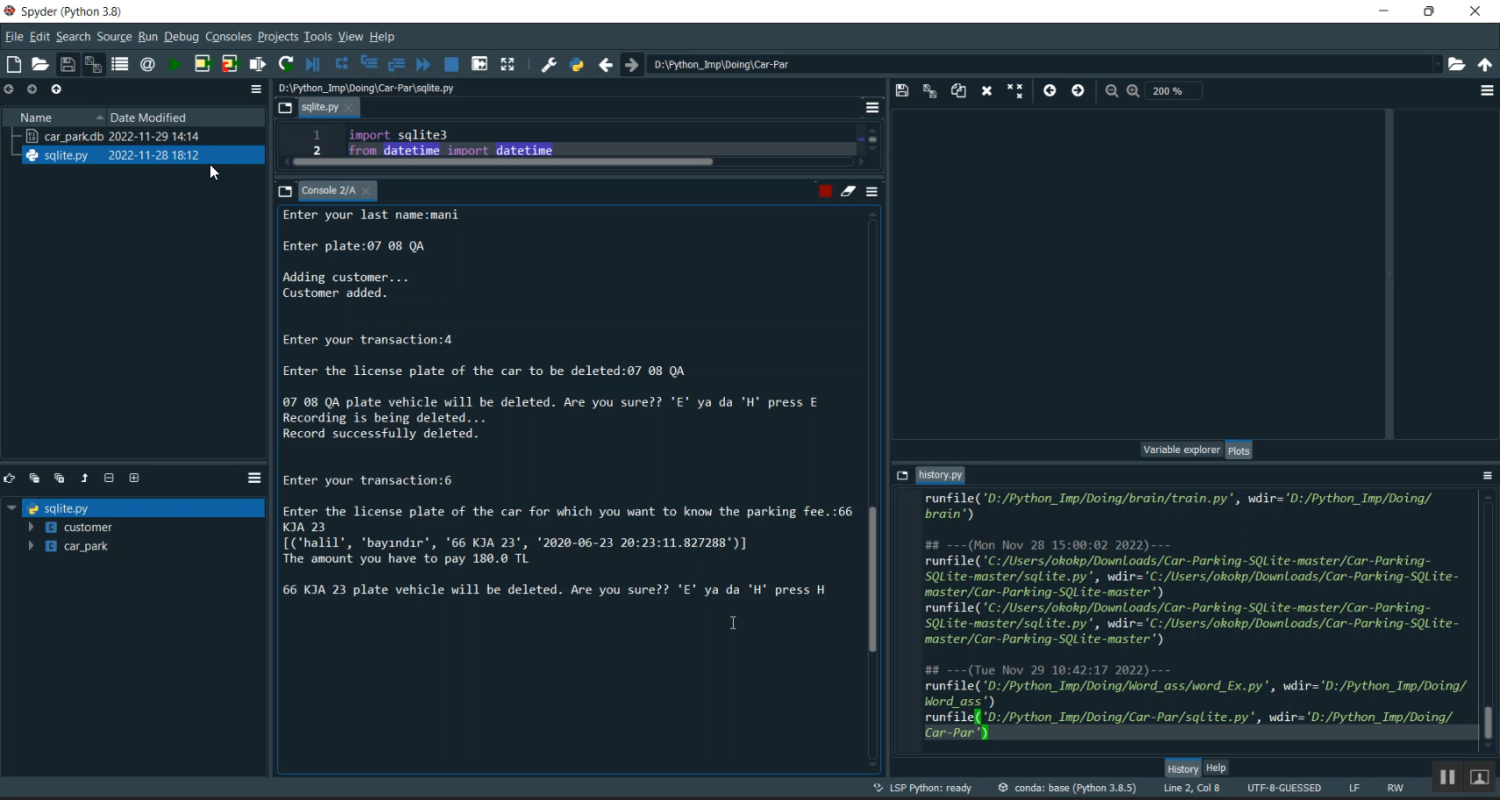The height and width of the screenshot is (800, 1500).
Task: Open the working directory dropdown arrow
Action: click(1438, 64)
